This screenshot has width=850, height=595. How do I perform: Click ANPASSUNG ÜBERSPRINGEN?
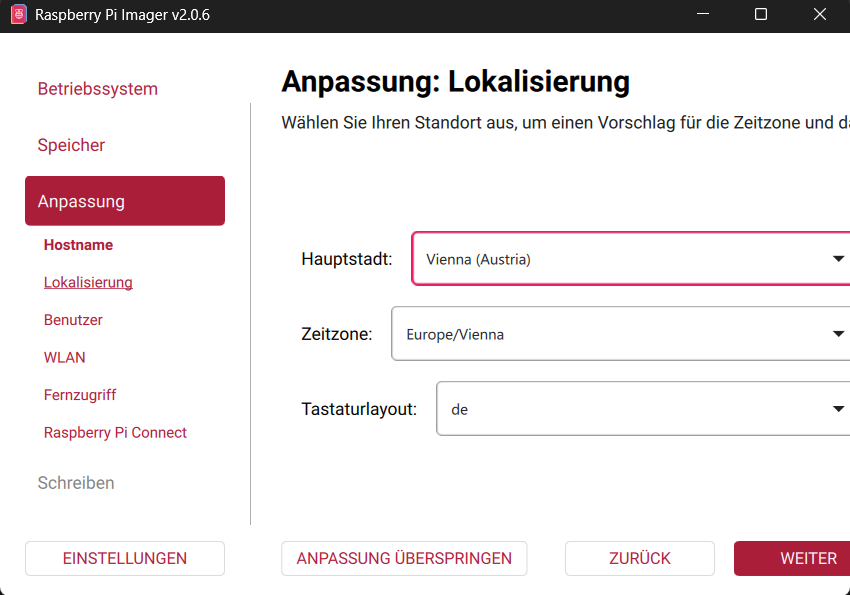[404, 558]
